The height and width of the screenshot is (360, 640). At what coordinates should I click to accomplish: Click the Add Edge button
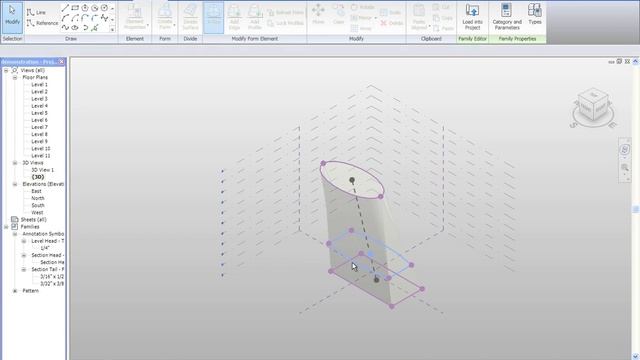point(234,18)
